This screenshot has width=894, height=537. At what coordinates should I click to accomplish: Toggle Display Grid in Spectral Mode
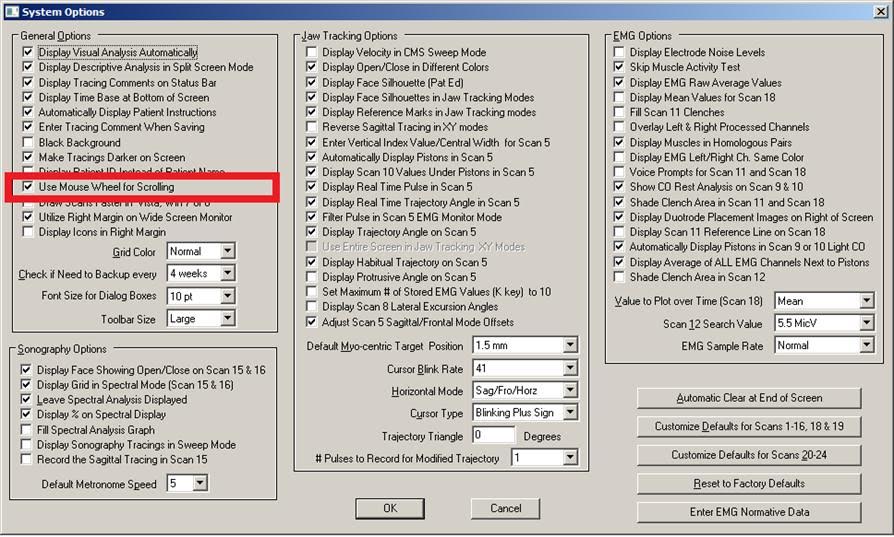pyautogui.click(x=27, y=384)
